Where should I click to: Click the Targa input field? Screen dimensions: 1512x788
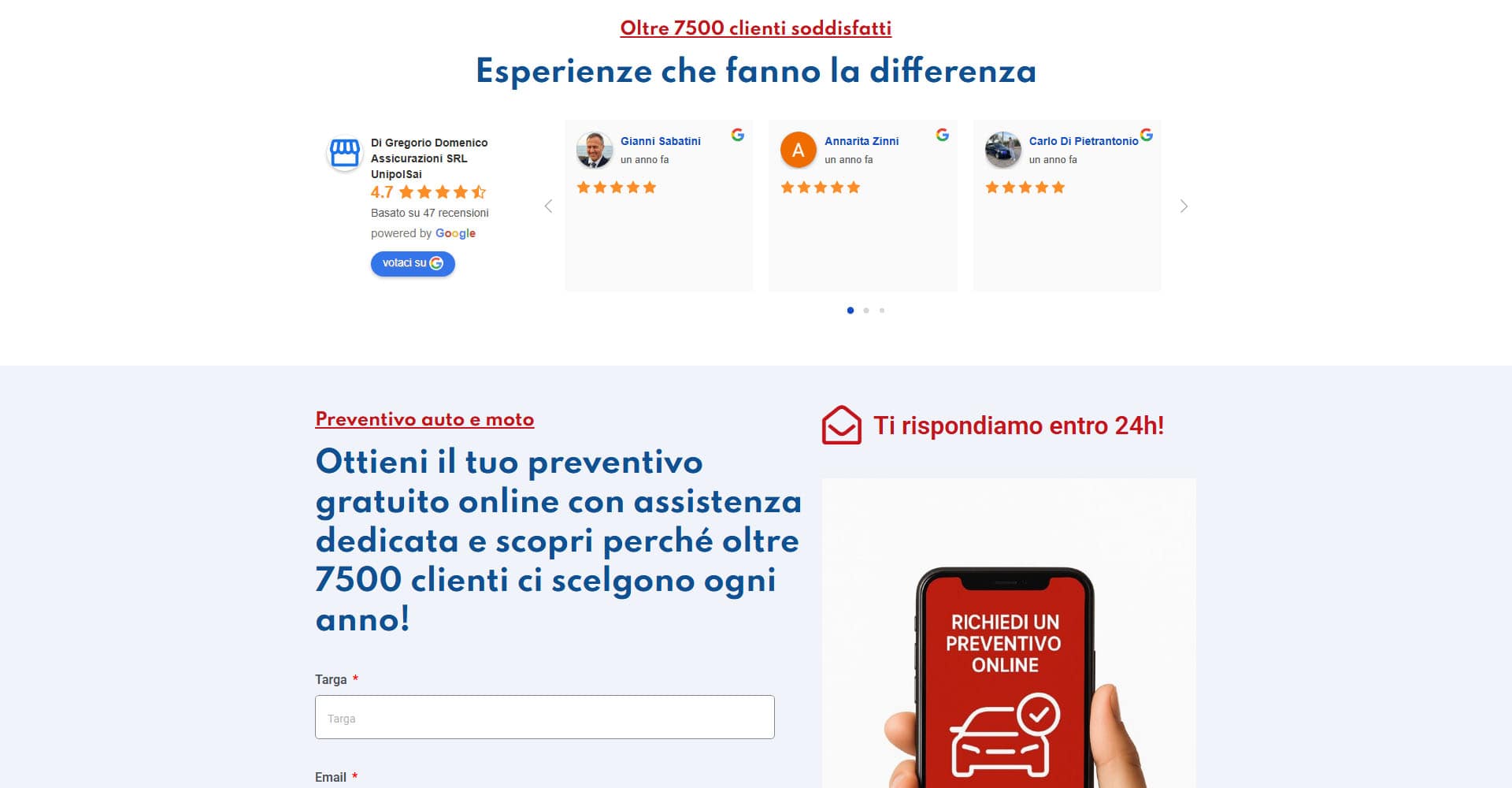click(x=545, y=717)
